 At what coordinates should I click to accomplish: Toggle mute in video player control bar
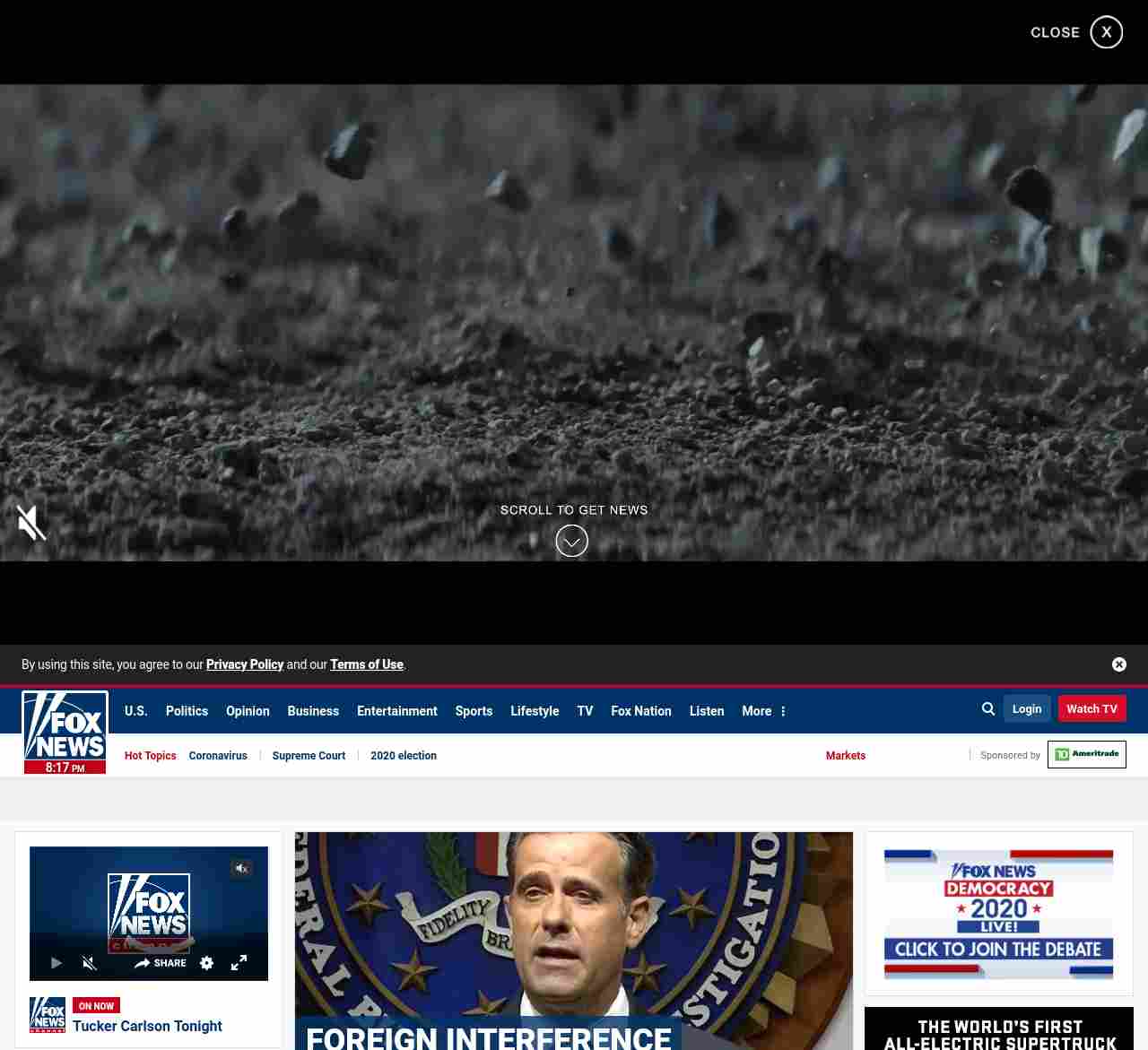(x=89, y=963)
